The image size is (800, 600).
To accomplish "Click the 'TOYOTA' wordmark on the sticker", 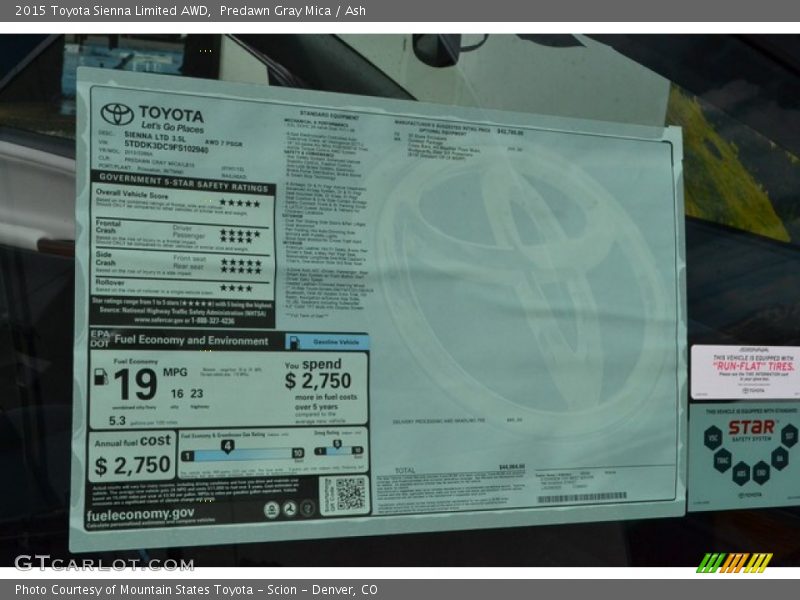I will (171, 114).
